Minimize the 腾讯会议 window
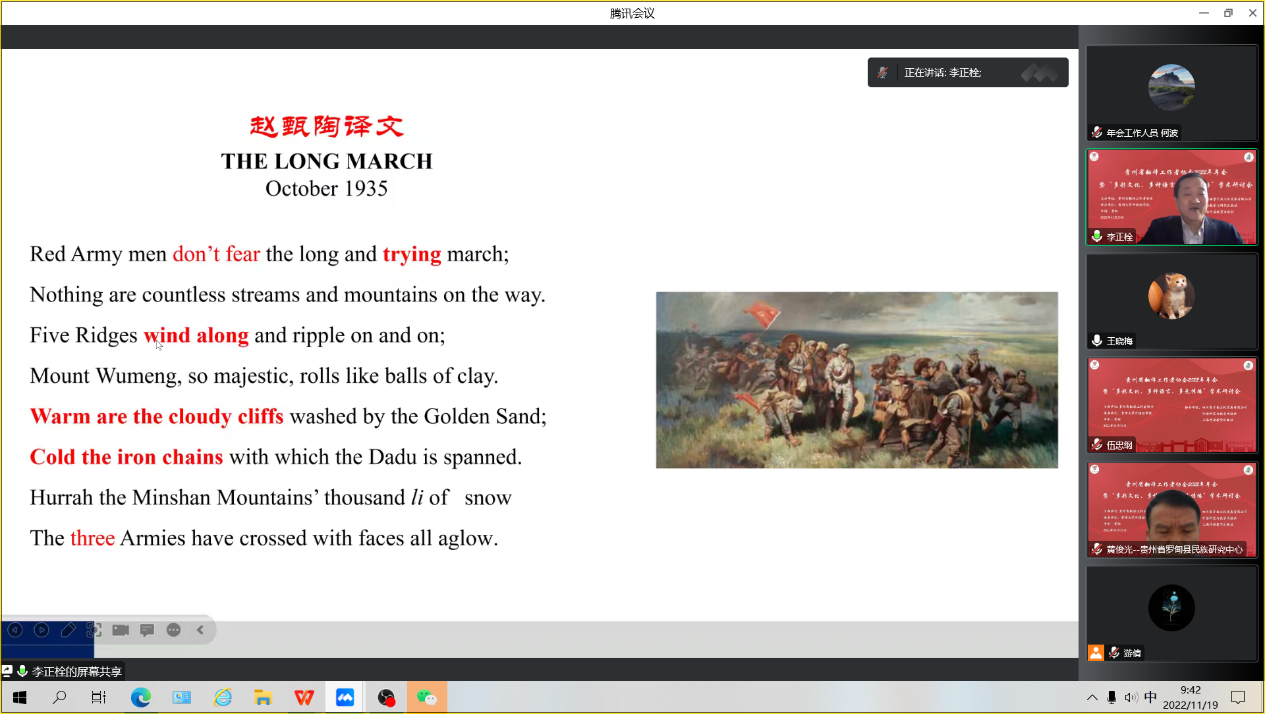Screen dimensions: 1265x714 click(1204, 13)
